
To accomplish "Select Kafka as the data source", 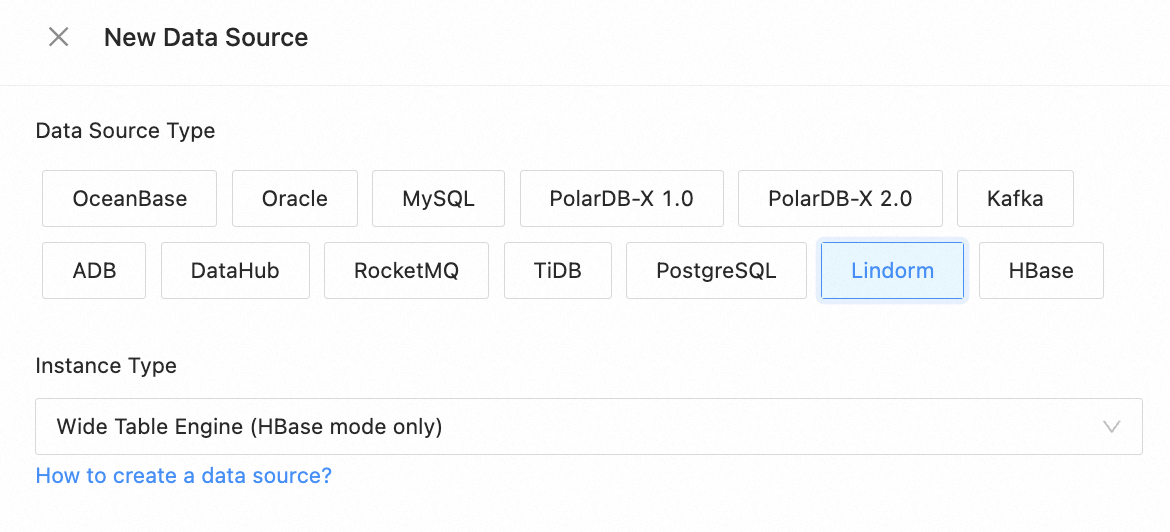I will 1015,199.
